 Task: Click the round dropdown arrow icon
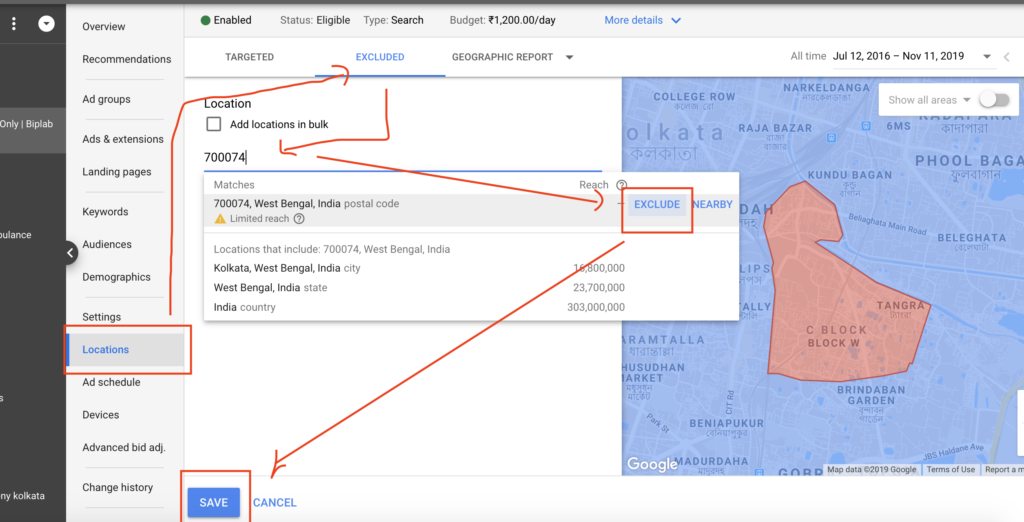46,24
